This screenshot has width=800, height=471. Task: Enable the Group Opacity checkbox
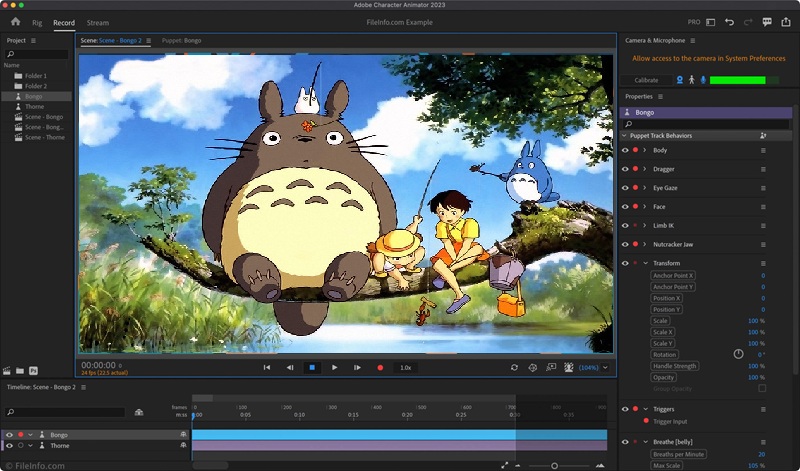[762, 389]
